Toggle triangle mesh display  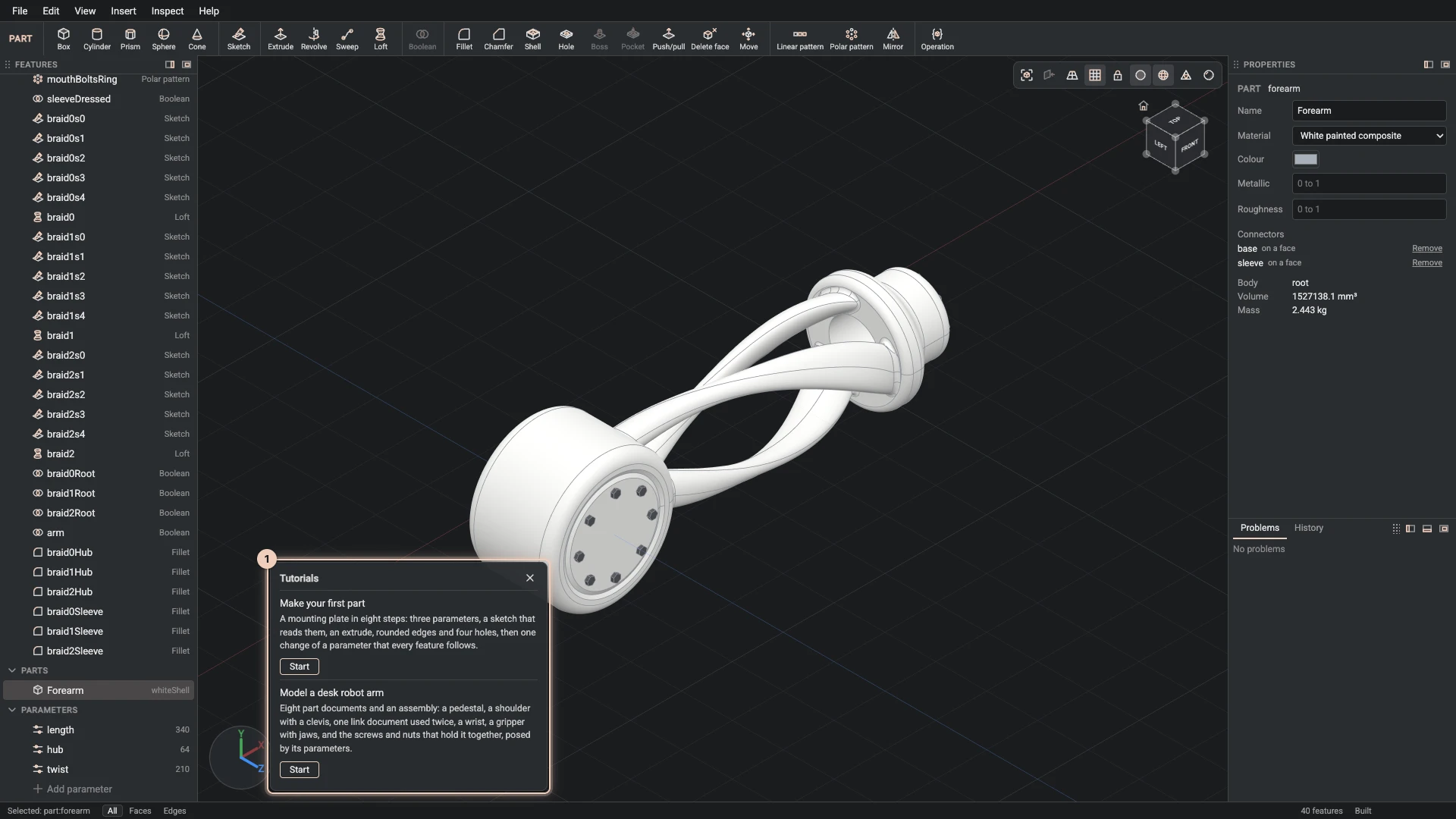tap(1185, 75)
